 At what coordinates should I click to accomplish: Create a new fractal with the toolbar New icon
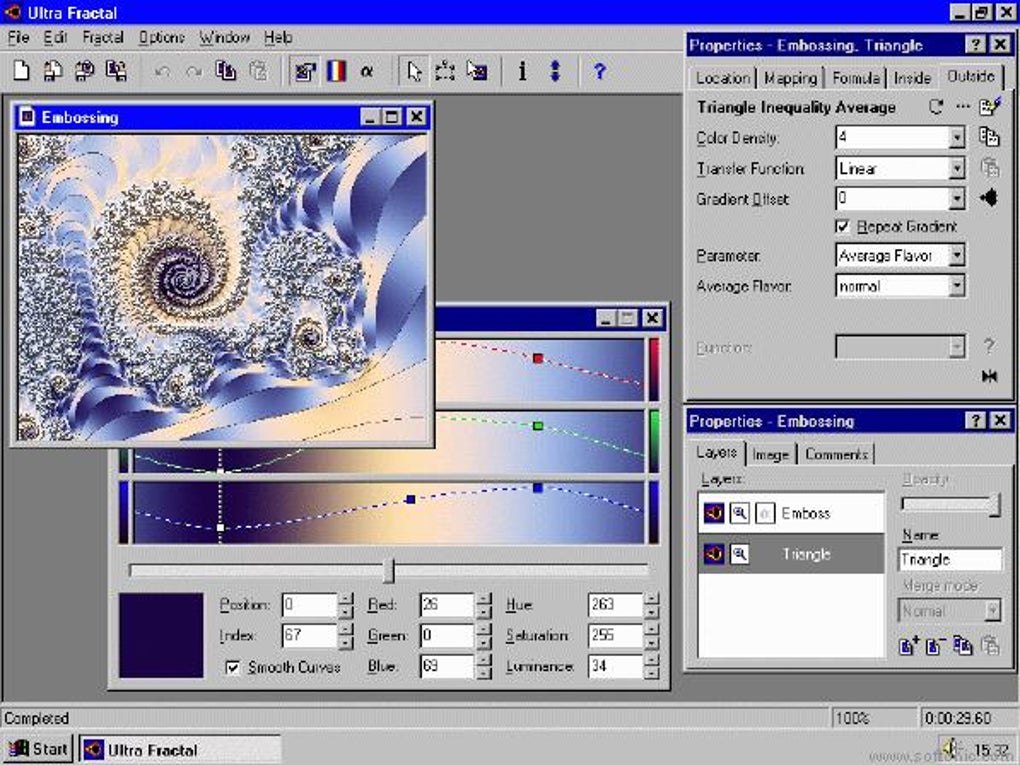coord(21,70)
